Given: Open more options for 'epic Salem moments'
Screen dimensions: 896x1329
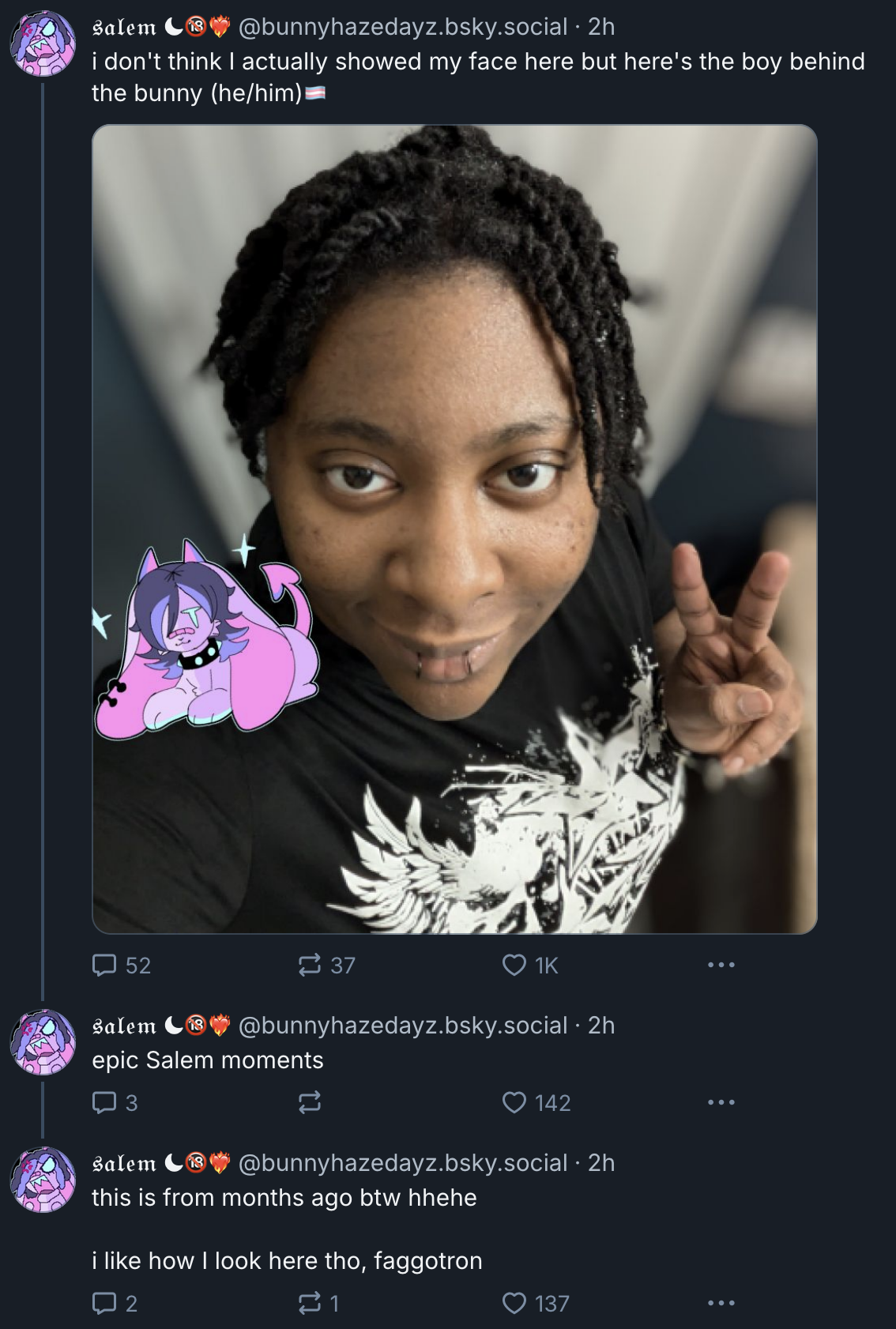Looking at the screenshot, I should [x=721, y=1102].
